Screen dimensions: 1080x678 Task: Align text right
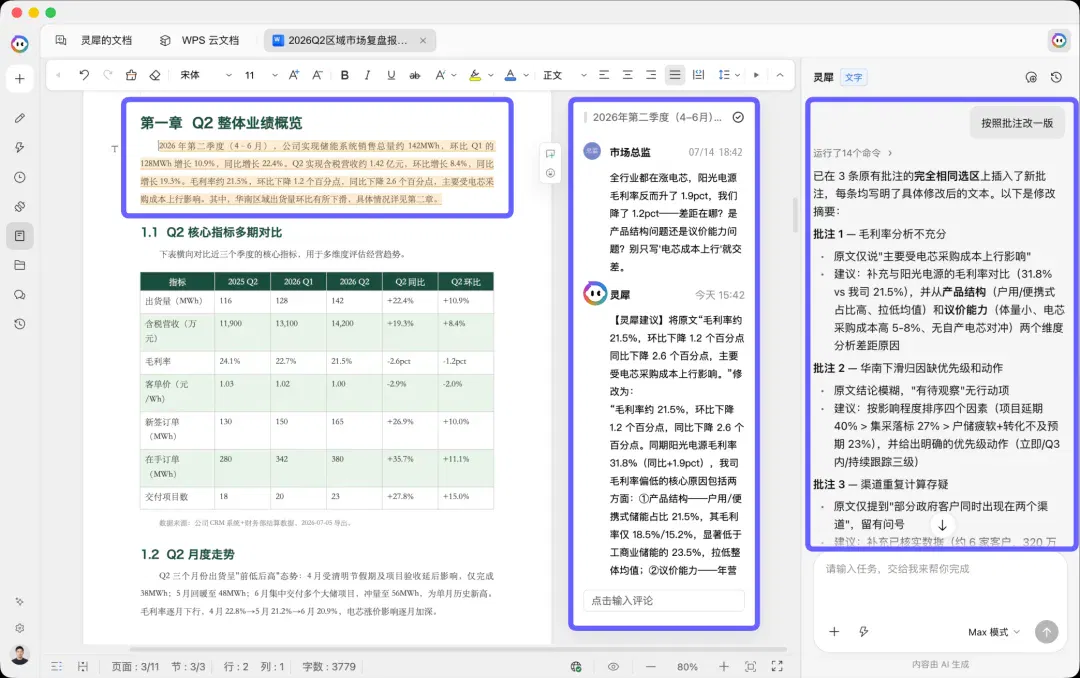651,75
